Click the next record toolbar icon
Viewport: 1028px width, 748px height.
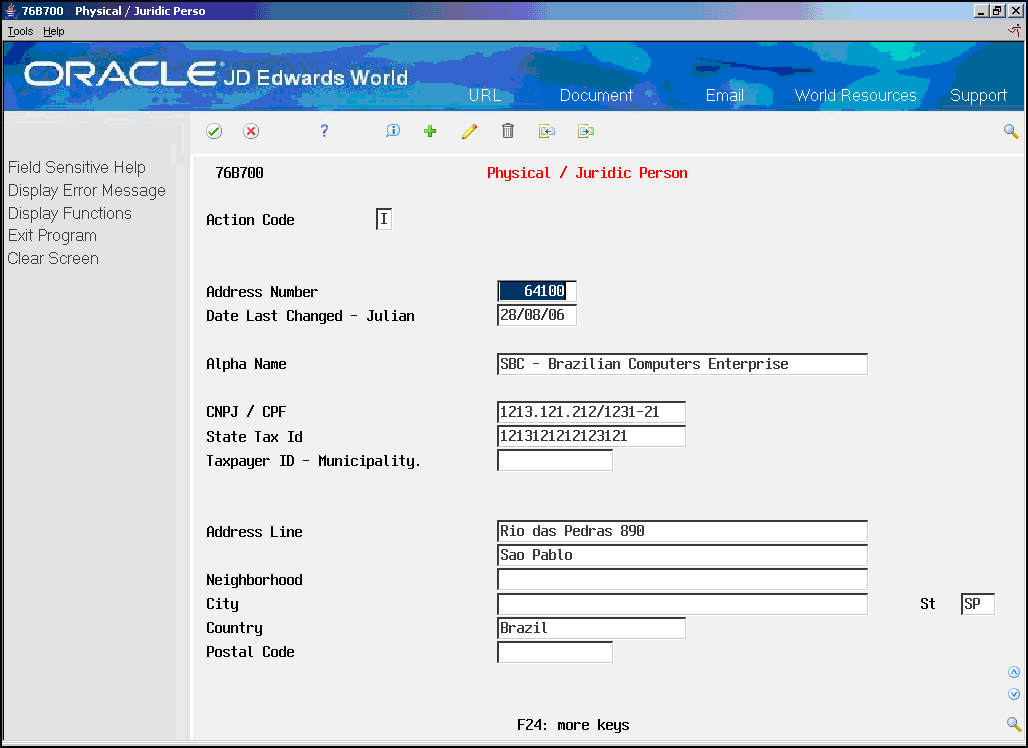click(x=585, y=131)
